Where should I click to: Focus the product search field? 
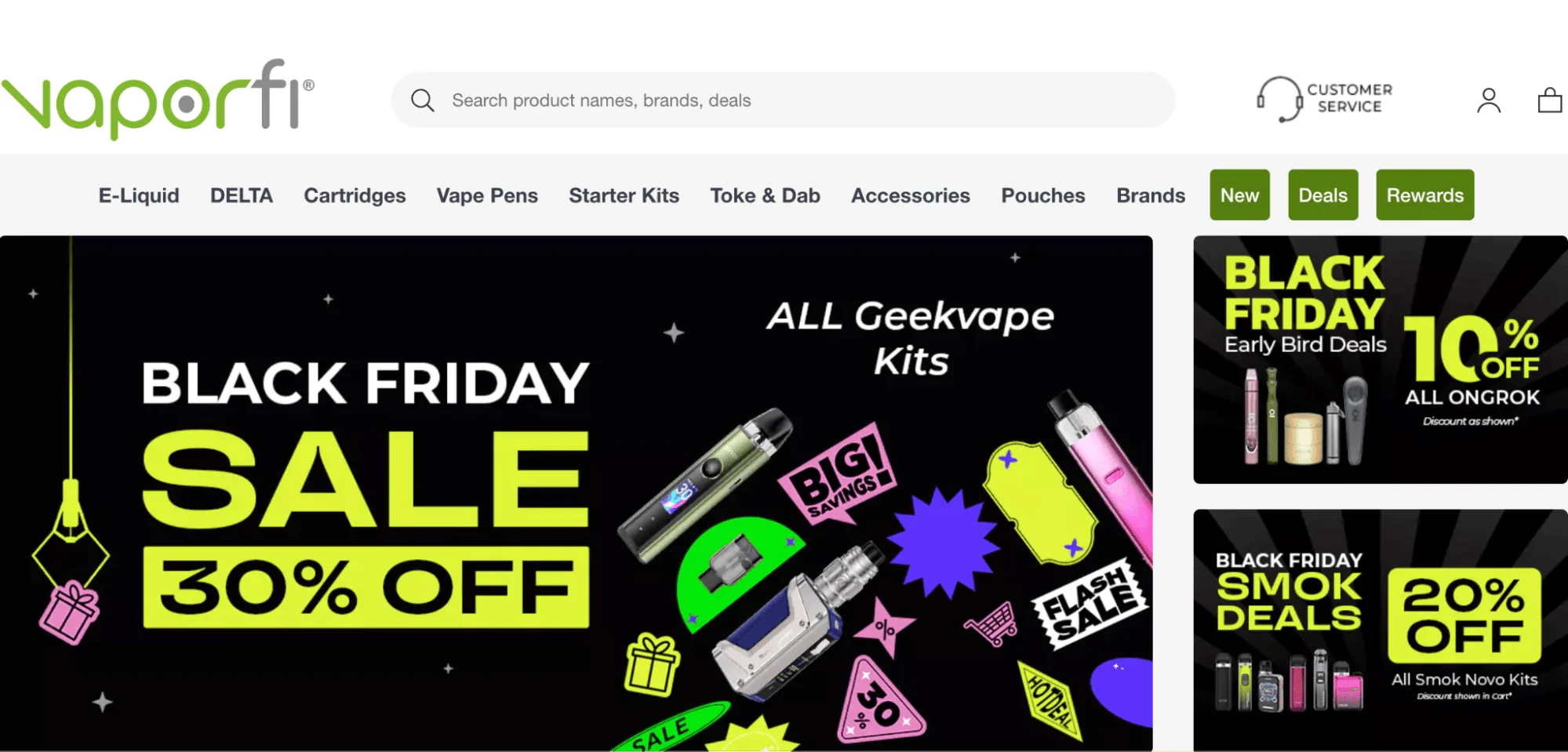click(x=783, y=100)
